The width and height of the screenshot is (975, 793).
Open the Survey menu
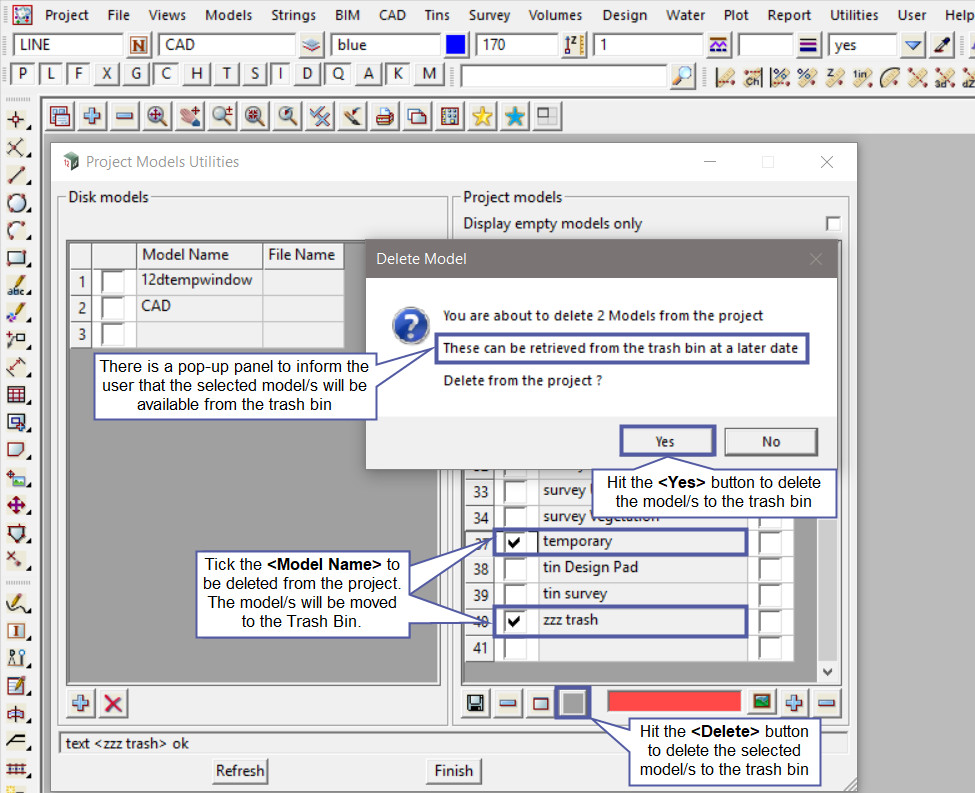[489, 15]
